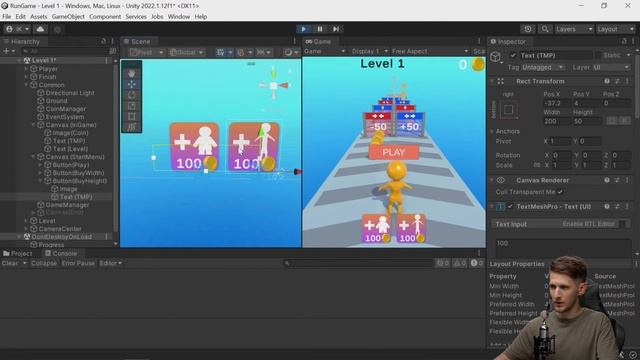Click the anchor presets box in Rect Transform
The image size is (640, 360).
[509, 110]
